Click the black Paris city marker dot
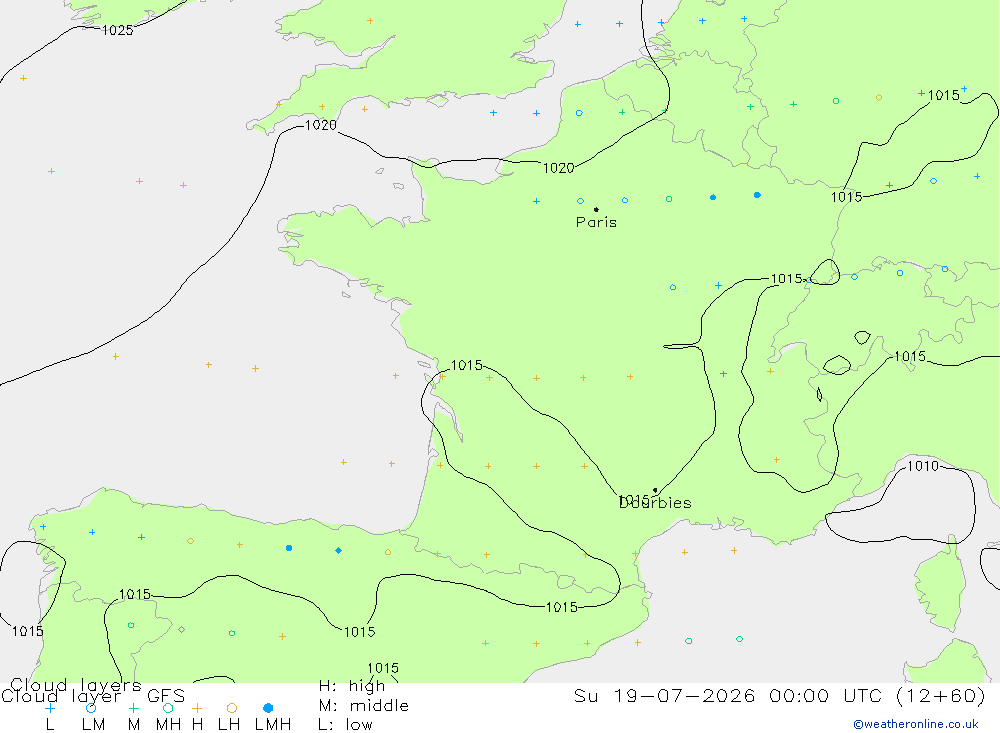Screen dimensions: 1000x733 pyautogui.click(x=596, y=209)
